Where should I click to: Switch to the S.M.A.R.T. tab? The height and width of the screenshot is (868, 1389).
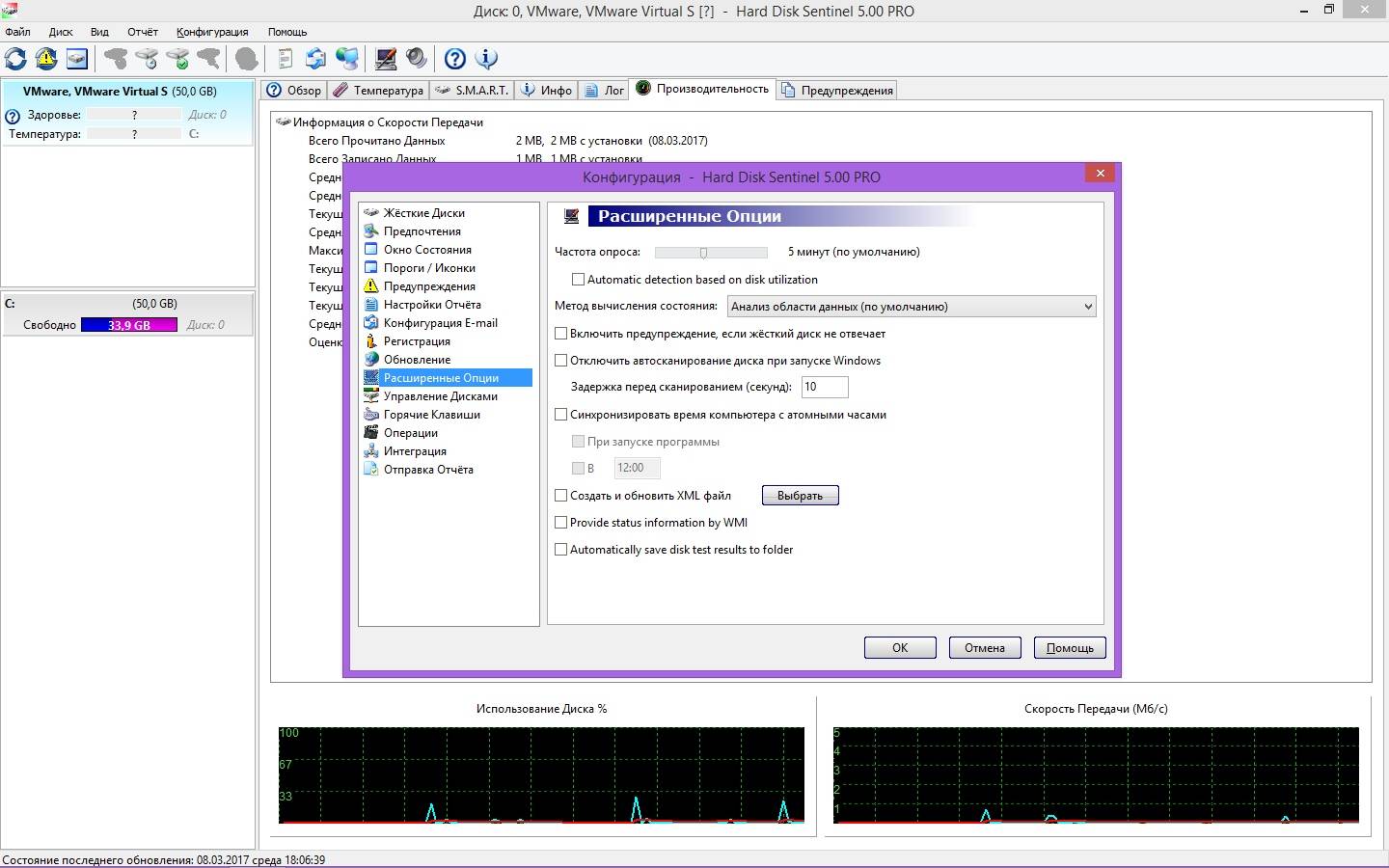[471, 91]
